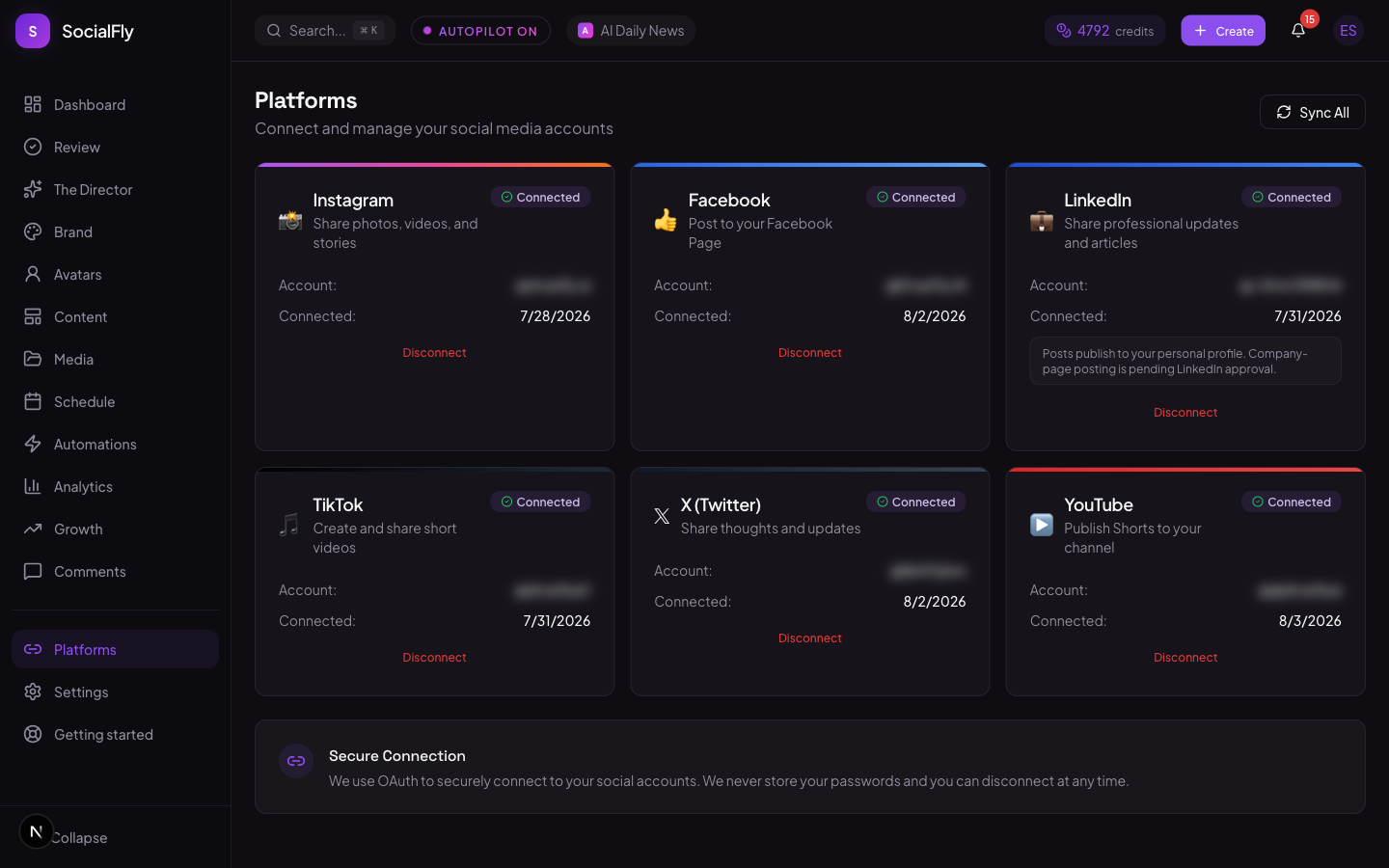Viewport: 1389px width, 868px height.
Task: Open the Dashboard sidebar item
Action: click(x=115, y=104)
